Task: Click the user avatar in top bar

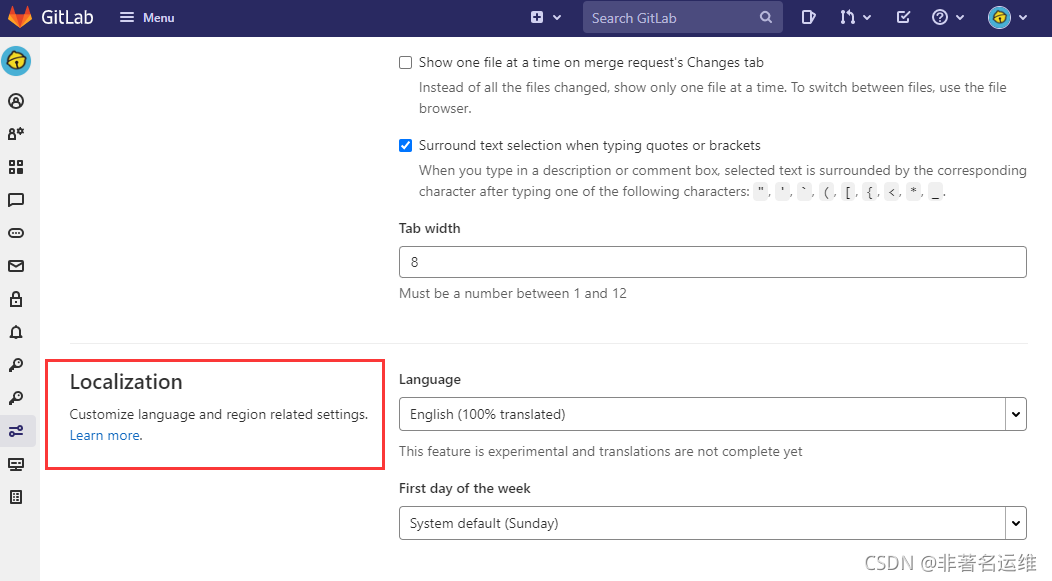Action: pyautogui.click(x=999, y=17)
